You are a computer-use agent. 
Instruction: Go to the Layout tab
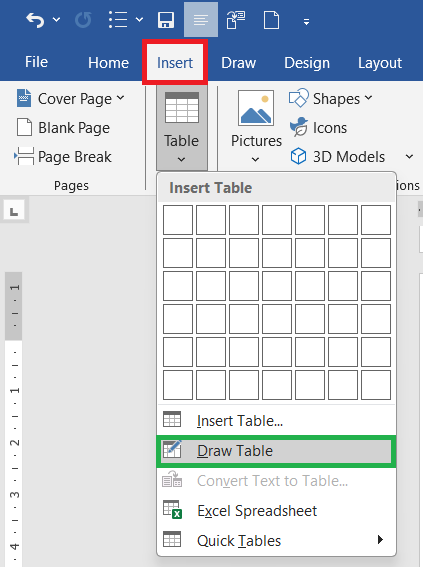[380, 63]
